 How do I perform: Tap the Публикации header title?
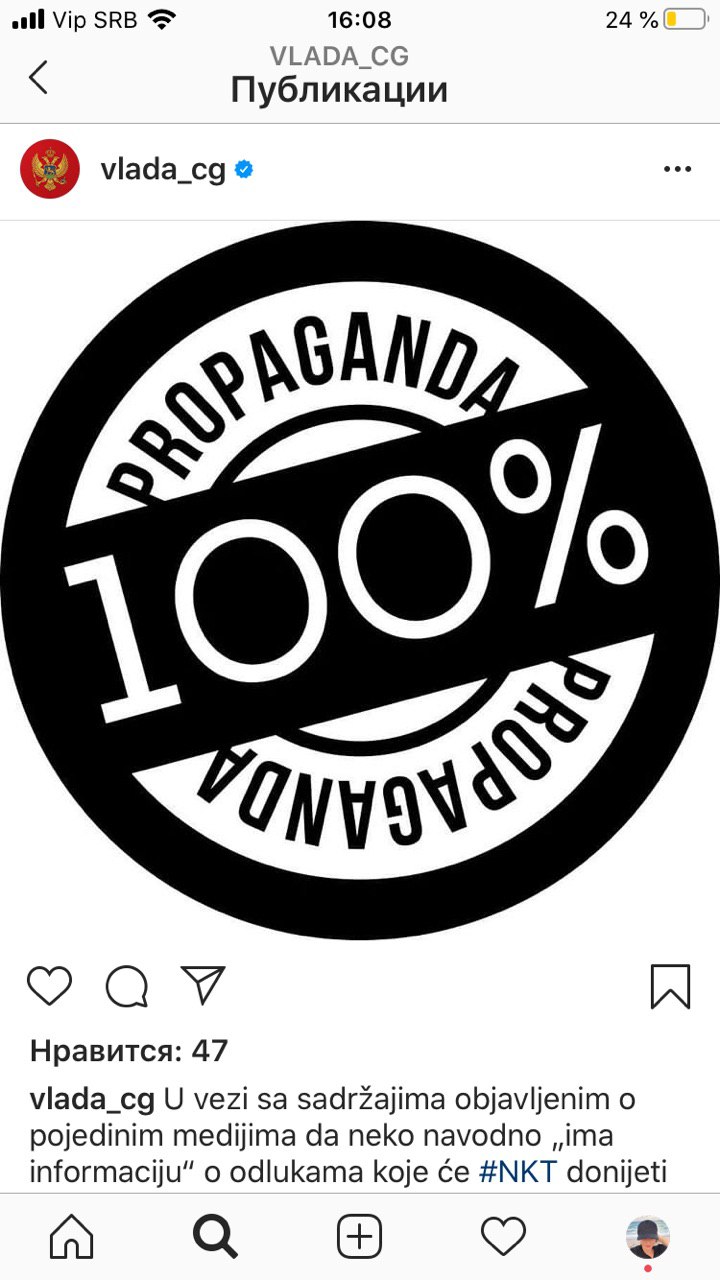click(x=339, y=90)
